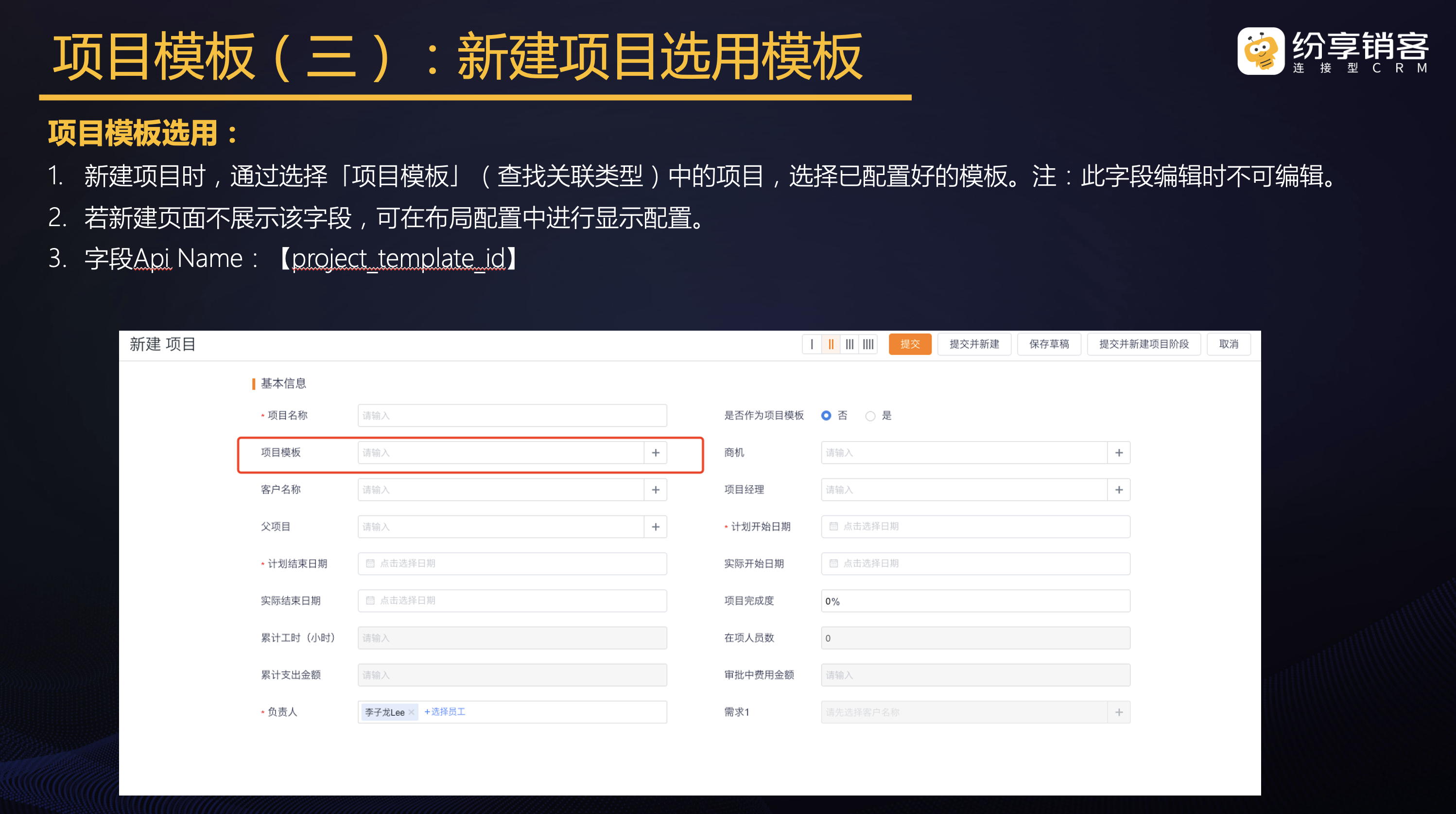The image size is (1456, 814).
Task: Click plus icon in 父项目 field
Action: point(656,527)
